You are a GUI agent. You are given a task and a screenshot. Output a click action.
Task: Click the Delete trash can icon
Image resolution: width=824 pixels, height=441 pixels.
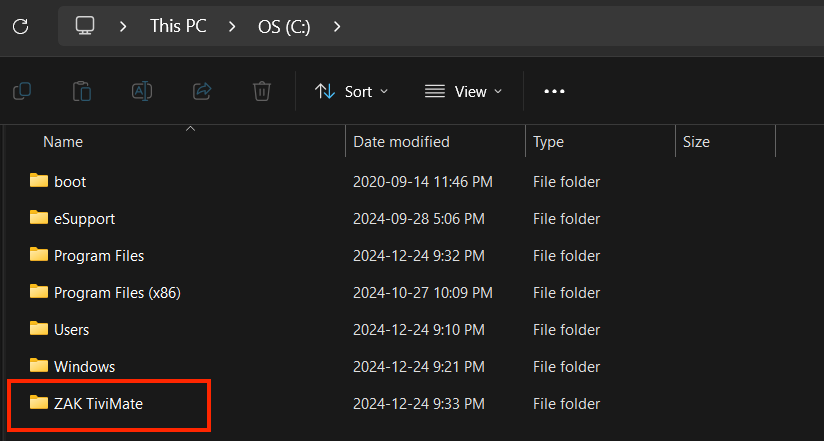coord(262,91)
